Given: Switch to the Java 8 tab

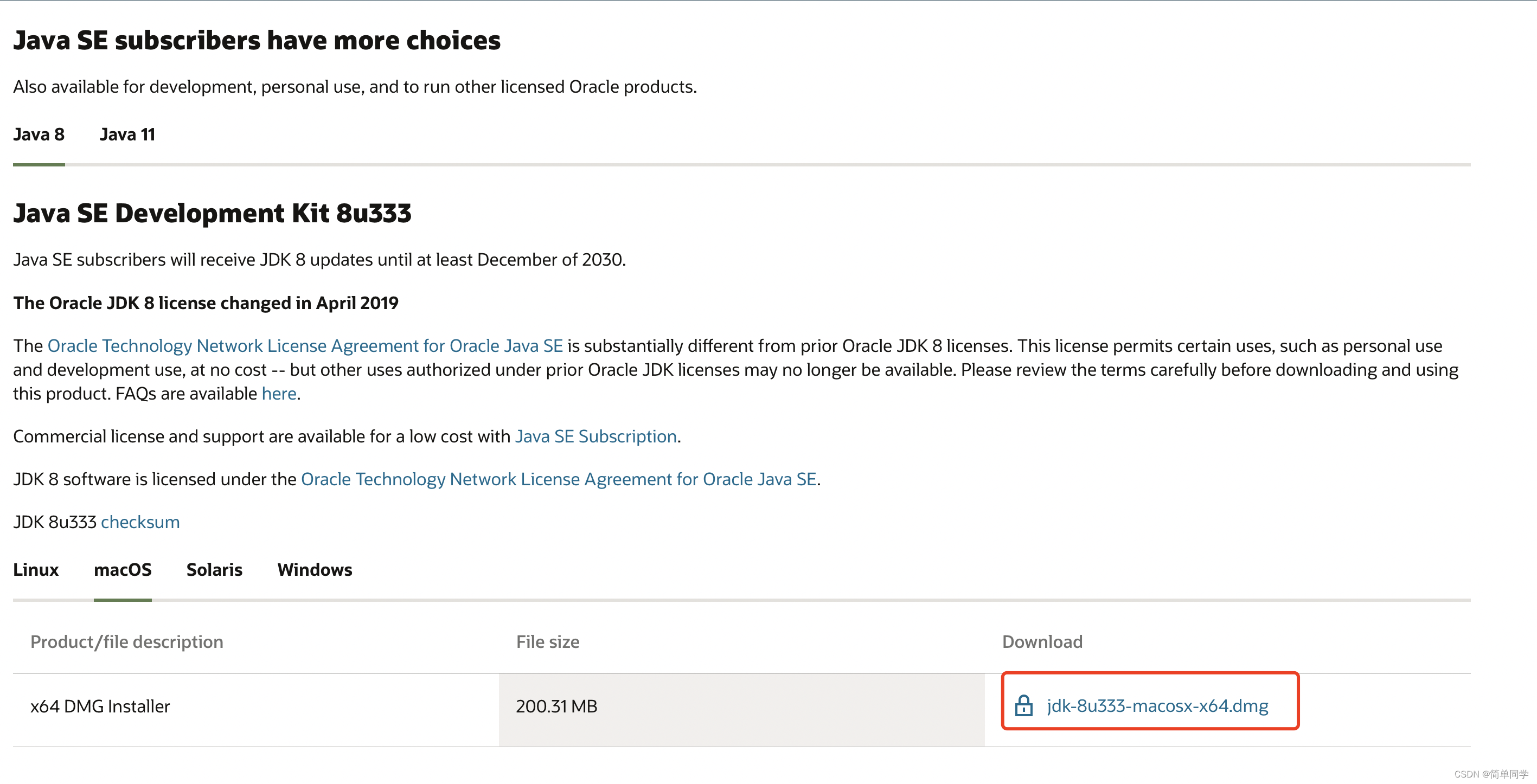Looking at the screenshot, I should point(38,134).
